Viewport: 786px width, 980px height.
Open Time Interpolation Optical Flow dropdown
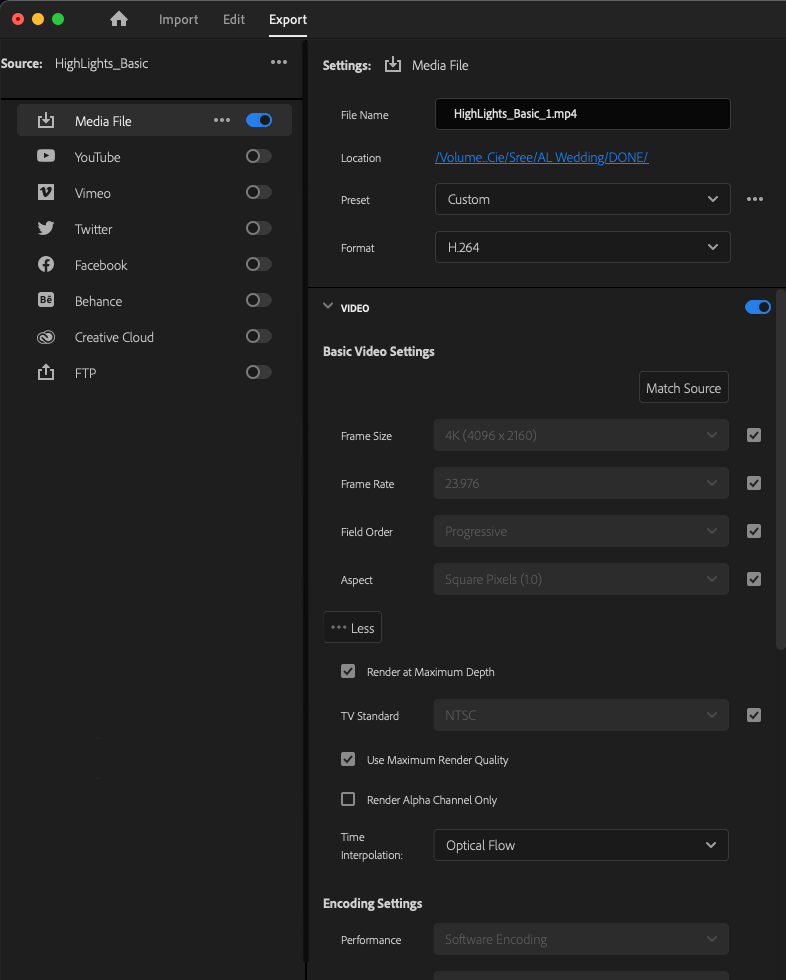tap(581, 845)
